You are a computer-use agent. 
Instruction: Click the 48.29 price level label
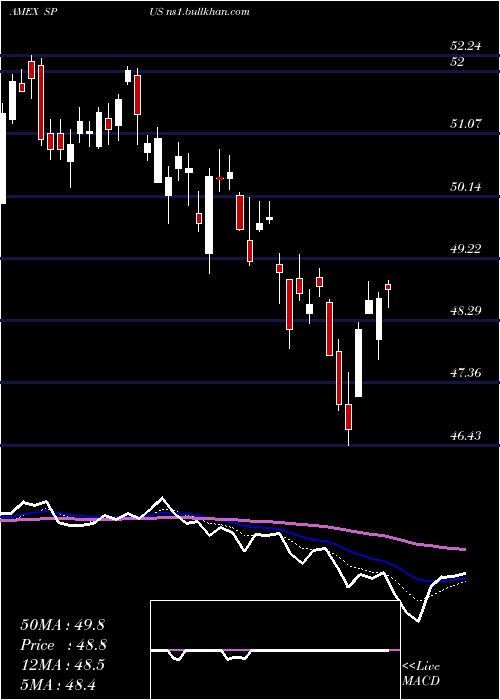click(466, 311)
